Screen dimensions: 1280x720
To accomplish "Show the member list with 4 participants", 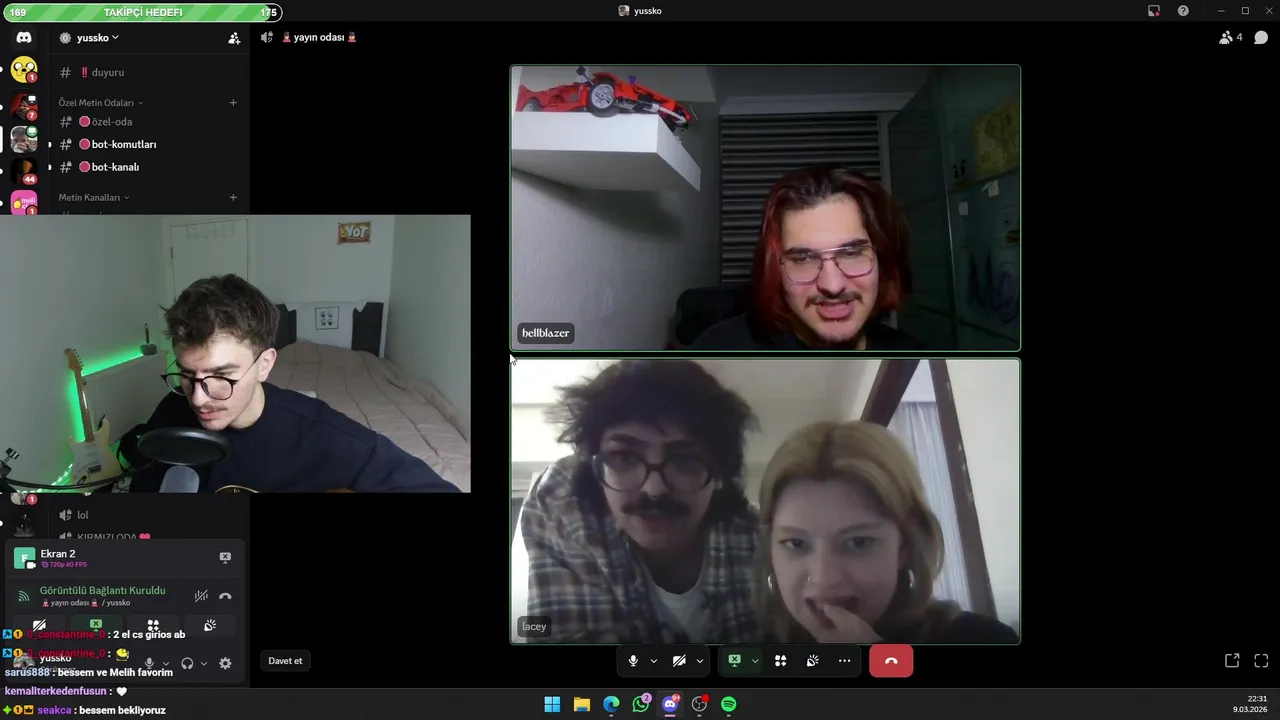I will (1230, 38).
